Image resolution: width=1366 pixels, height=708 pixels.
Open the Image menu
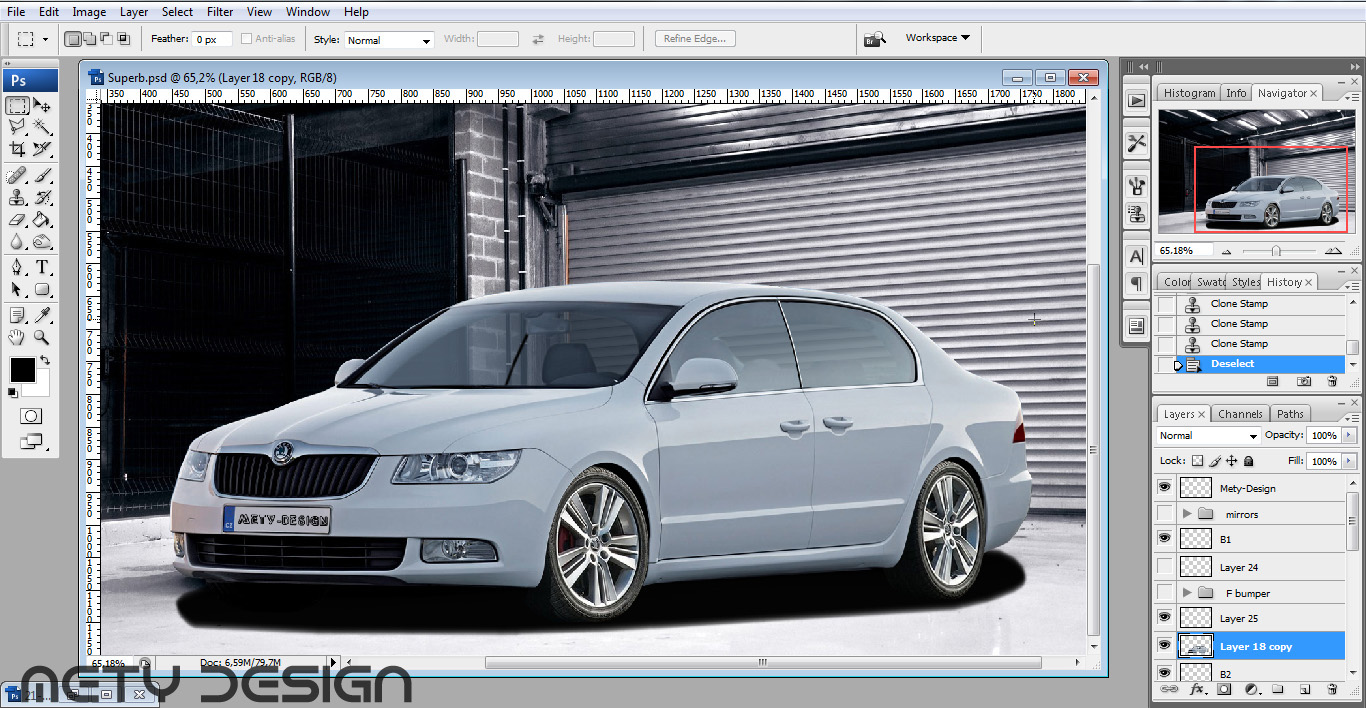[89, 12]
